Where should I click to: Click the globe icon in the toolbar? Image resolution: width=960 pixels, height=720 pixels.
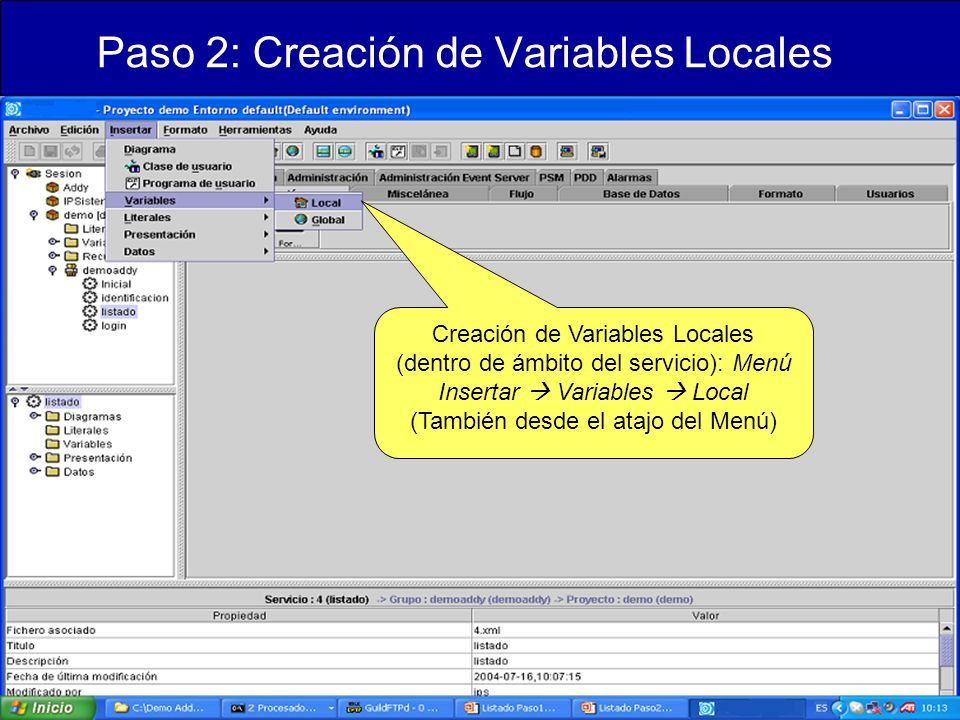tap(293, 151)
